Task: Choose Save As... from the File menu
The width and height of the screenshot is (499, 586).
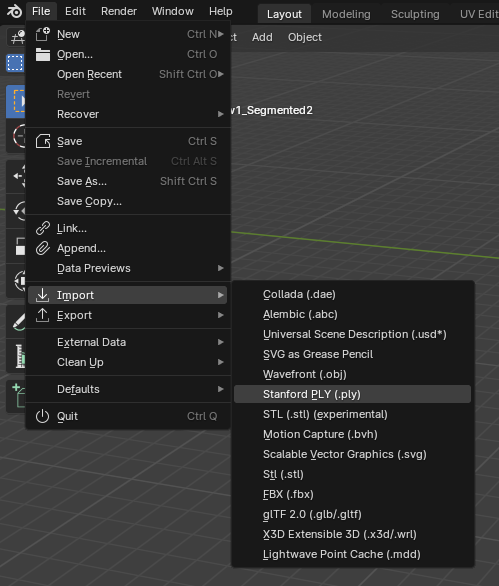Action: tap(128, 181)
